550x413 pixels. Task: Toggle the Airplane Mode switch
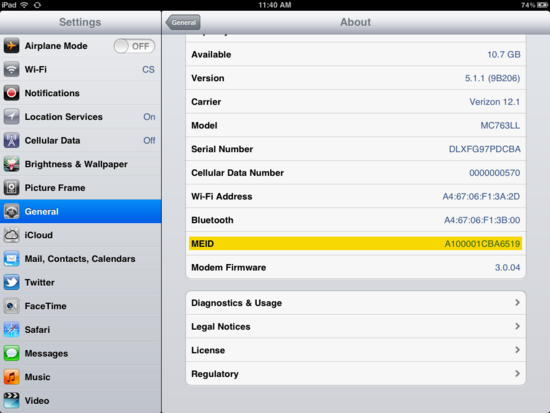[x=134, y=46]
